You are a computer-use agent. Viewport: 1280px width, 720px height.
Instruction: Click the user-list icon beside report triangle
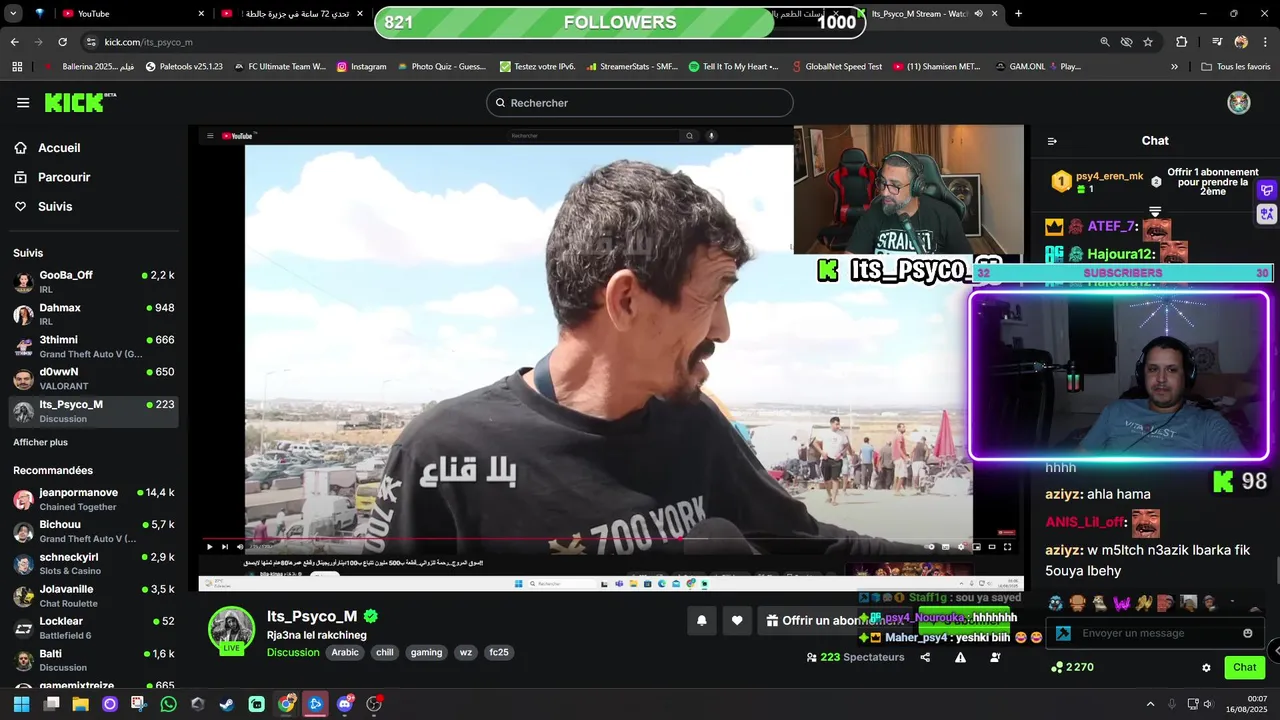point(995,657)
